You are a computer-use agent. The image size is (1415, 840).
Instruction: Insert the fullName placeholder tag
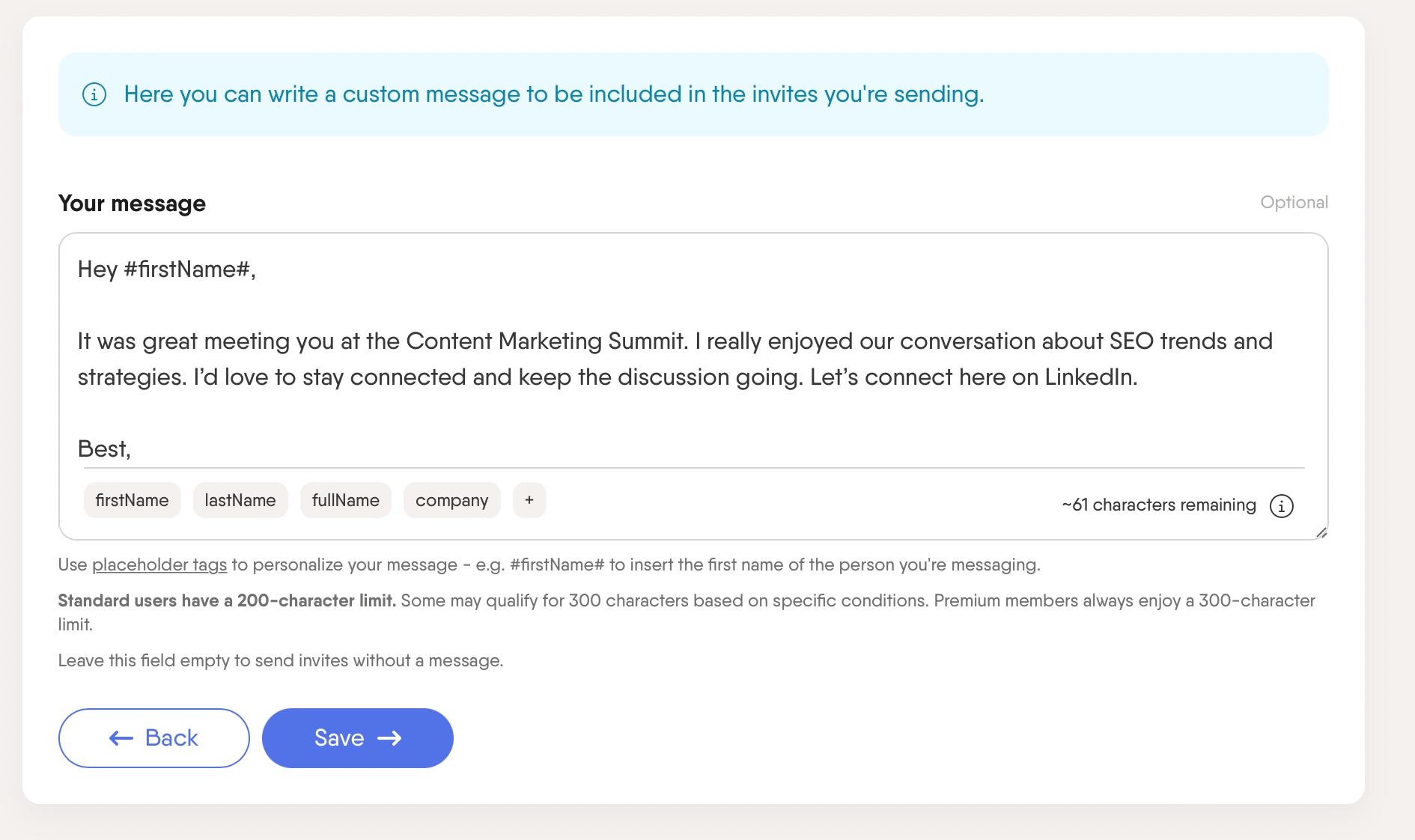(x=346, y=500)
